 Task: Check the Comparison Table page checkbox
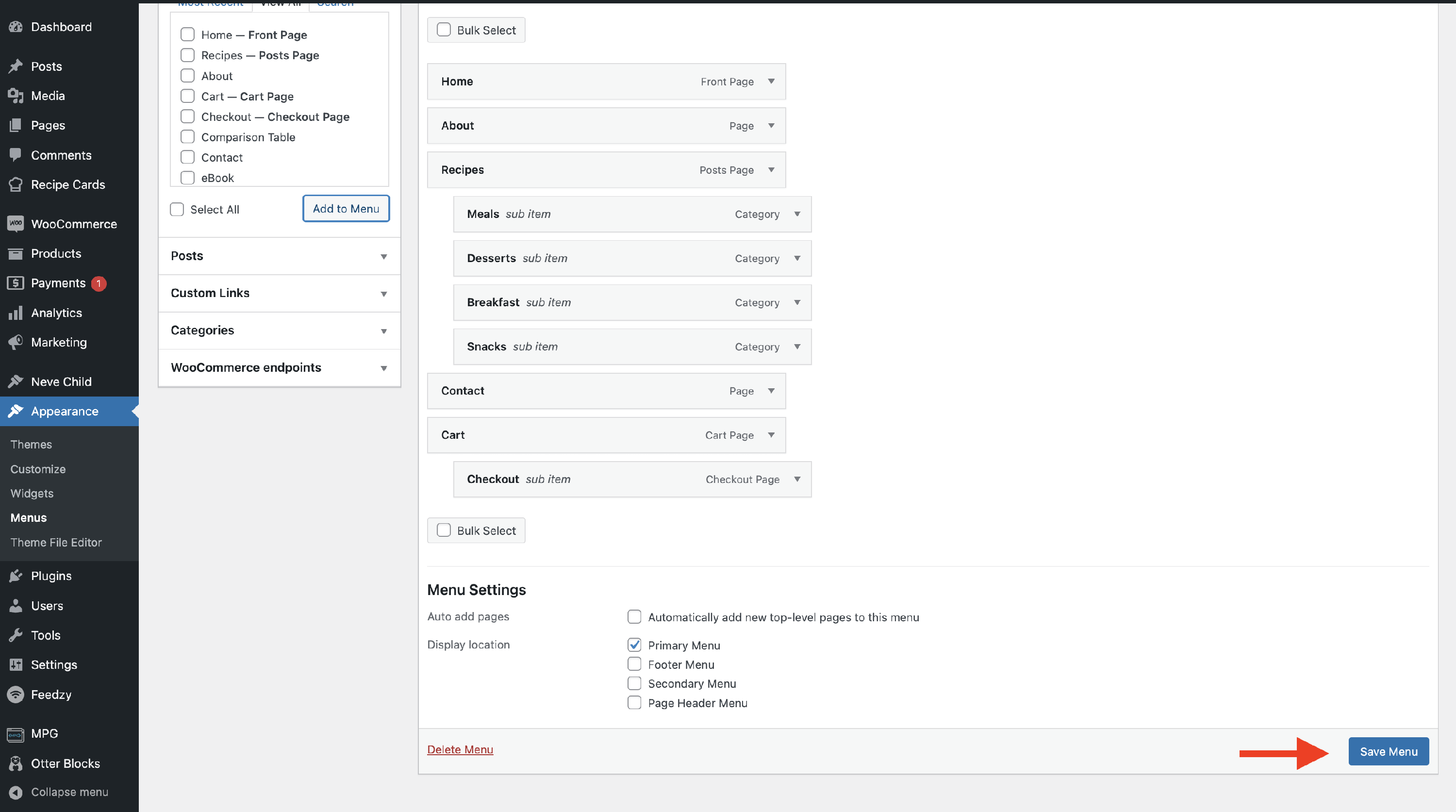187,137
